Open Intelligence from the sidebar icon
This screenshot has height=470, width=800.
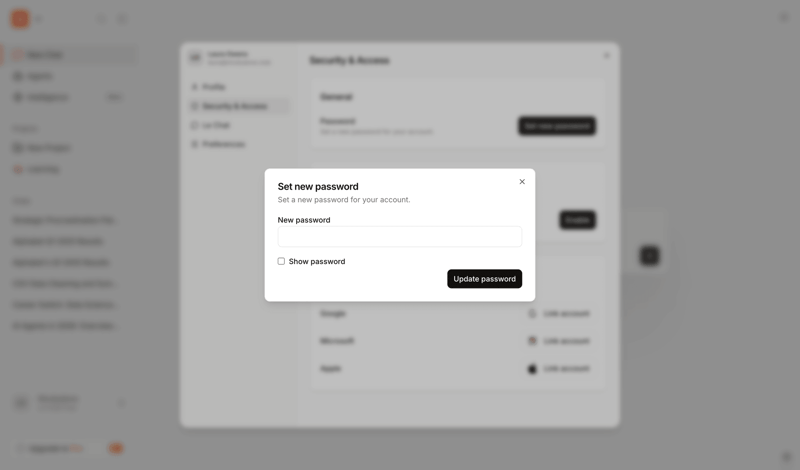pyautogui.click(x=18, y=97)
